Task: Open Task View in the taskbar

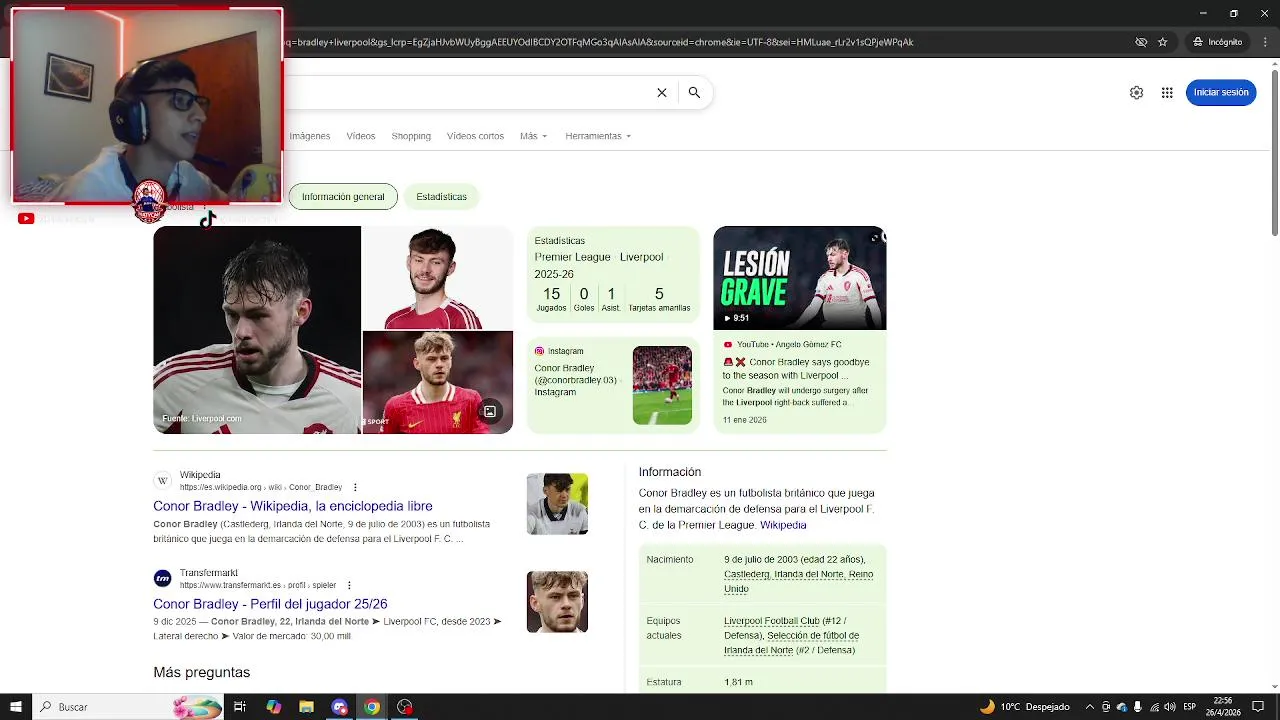Action: pyautogui.click(x=240, y=707)
